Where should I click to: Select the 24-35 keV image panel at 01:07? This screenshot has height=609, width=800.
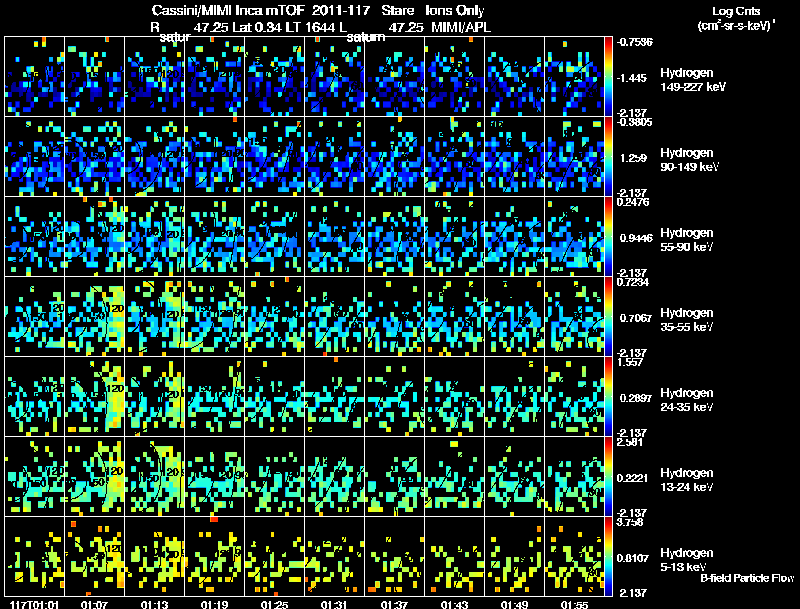(x=94, y=397)
